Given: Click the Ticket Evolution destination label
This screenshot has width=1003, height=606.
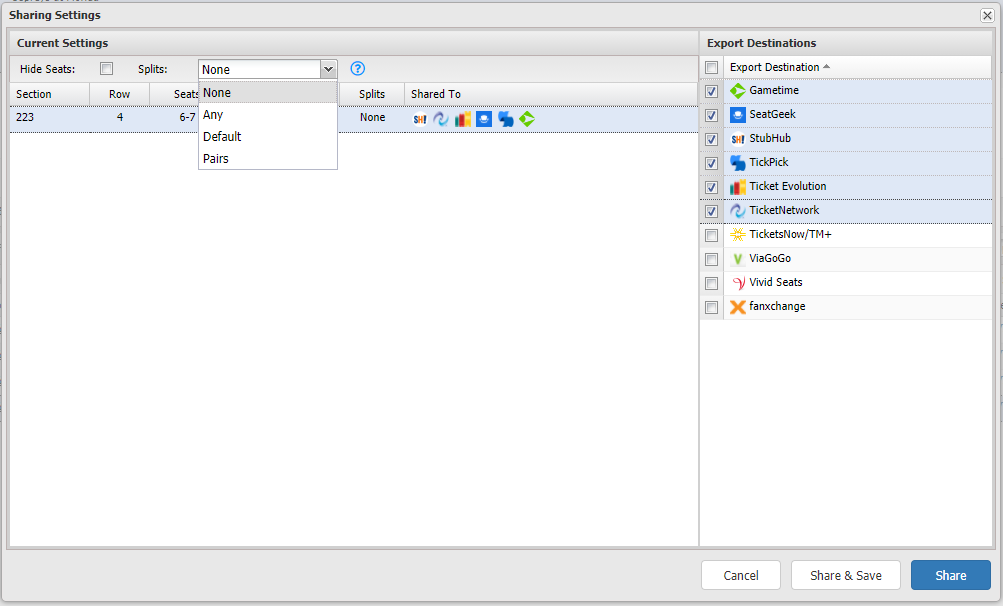Looking at the screenshot, I should point(788,186).
